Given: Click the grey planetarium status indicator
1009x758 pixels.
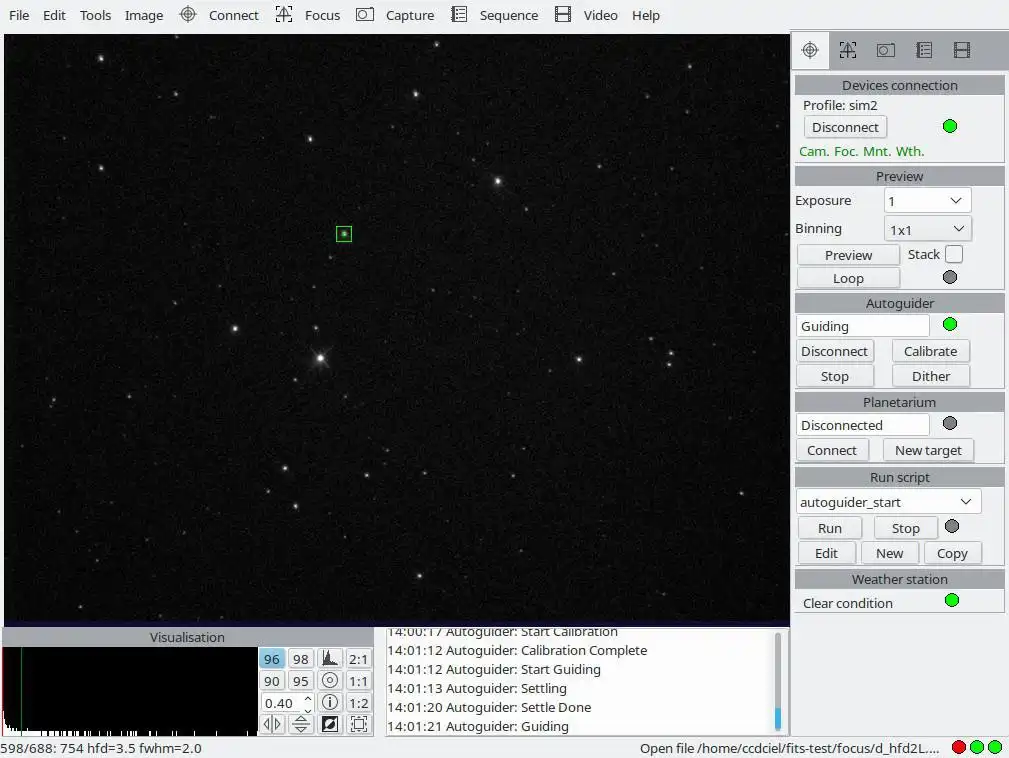Looking at the screenshot, I should [x=950, y=423].
